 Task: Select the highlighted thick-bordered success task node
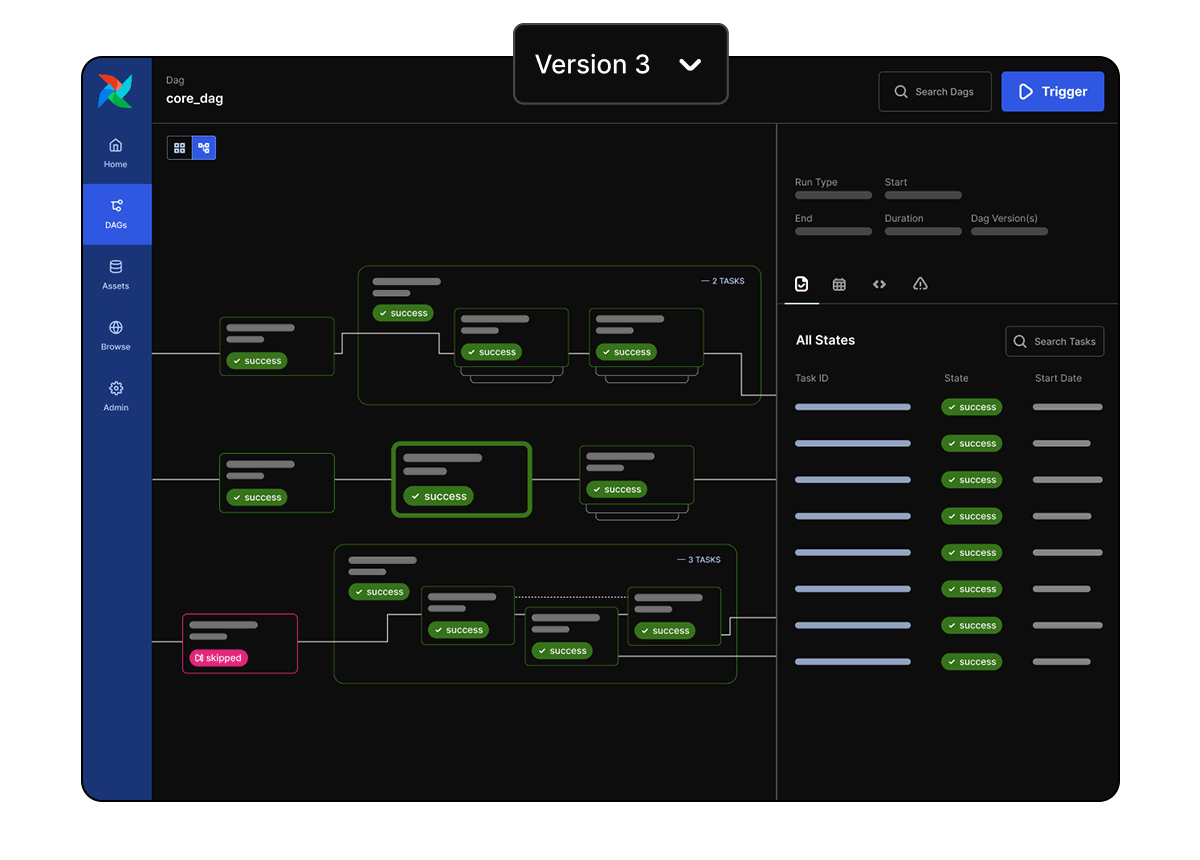[461, 479]
